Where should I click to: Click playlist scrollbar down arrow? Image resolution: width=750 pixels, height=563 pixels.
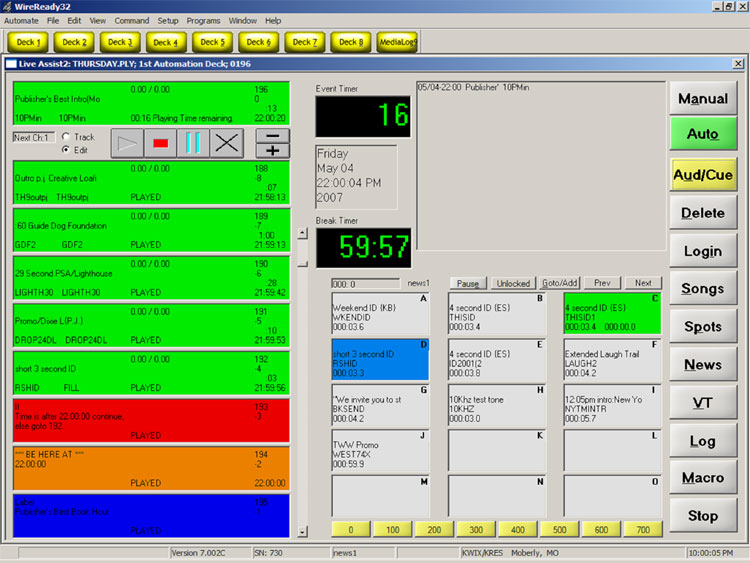pos(302,531)
